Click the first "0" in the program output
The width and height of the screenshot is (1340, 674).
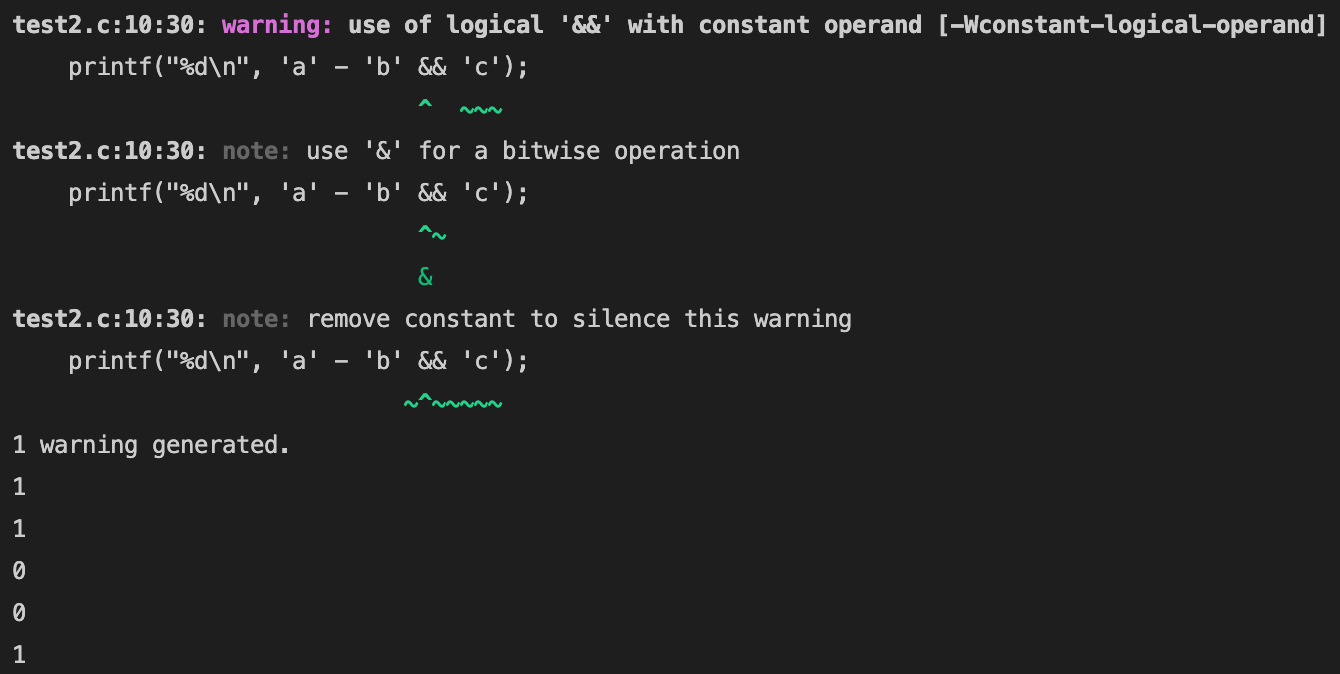(19, 571)
